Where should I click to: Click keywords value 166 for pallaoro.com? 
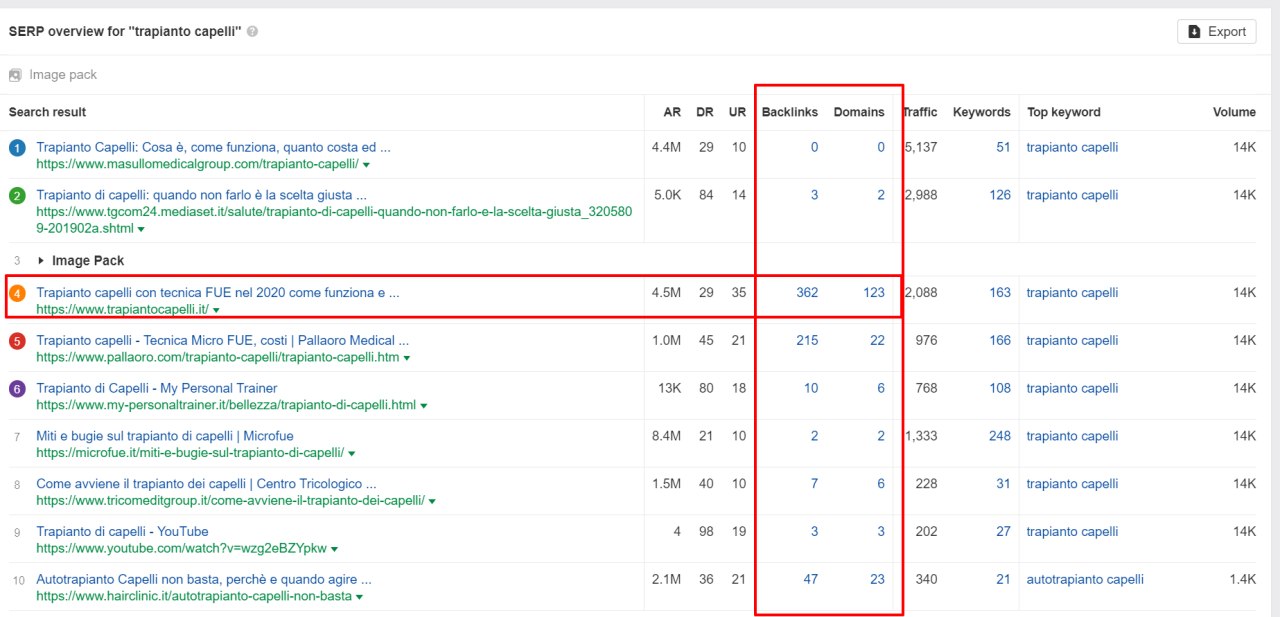tap(1000, 341)
